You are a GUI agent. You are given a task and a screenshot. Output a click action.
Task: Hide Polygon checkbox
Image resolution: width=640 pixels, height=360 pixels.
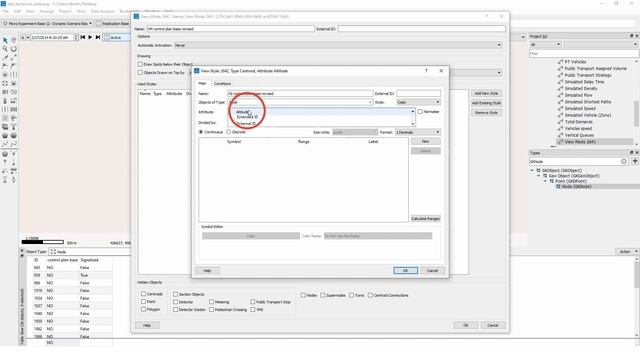[143, 309]
